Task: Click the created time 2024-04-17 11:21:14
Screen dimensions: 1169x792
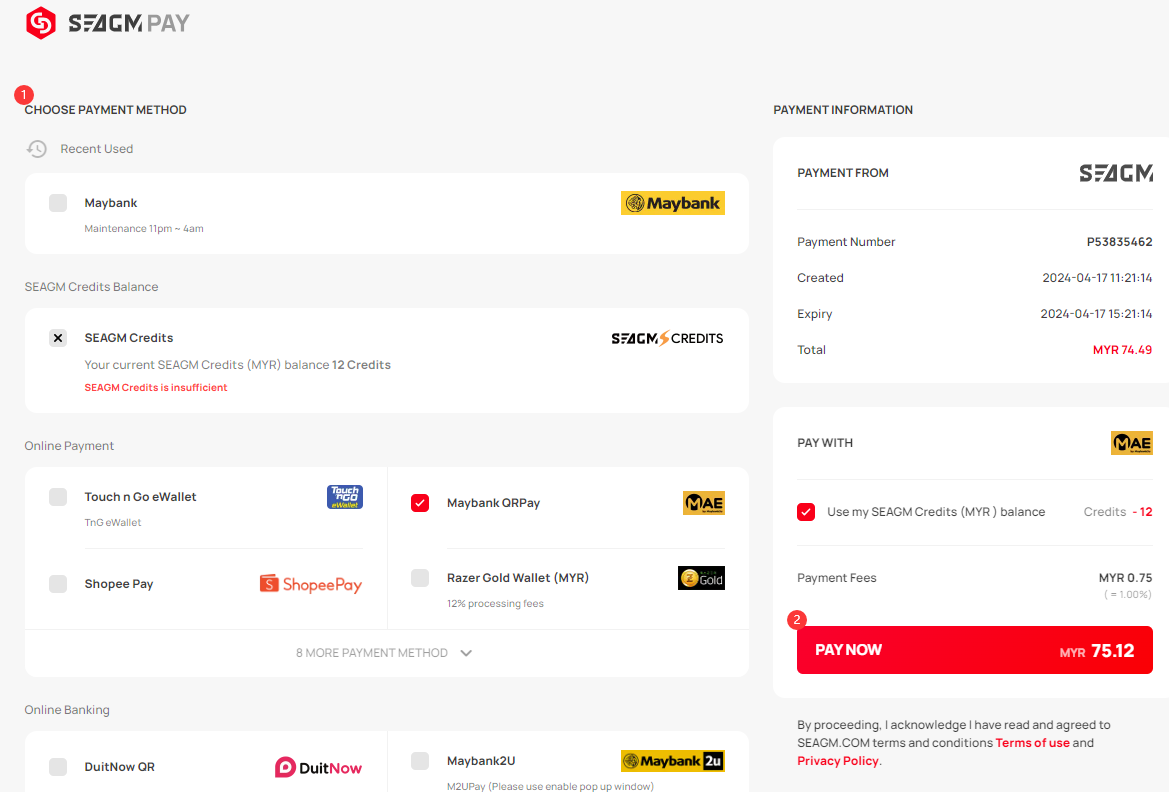Action: pos(1097,278)
